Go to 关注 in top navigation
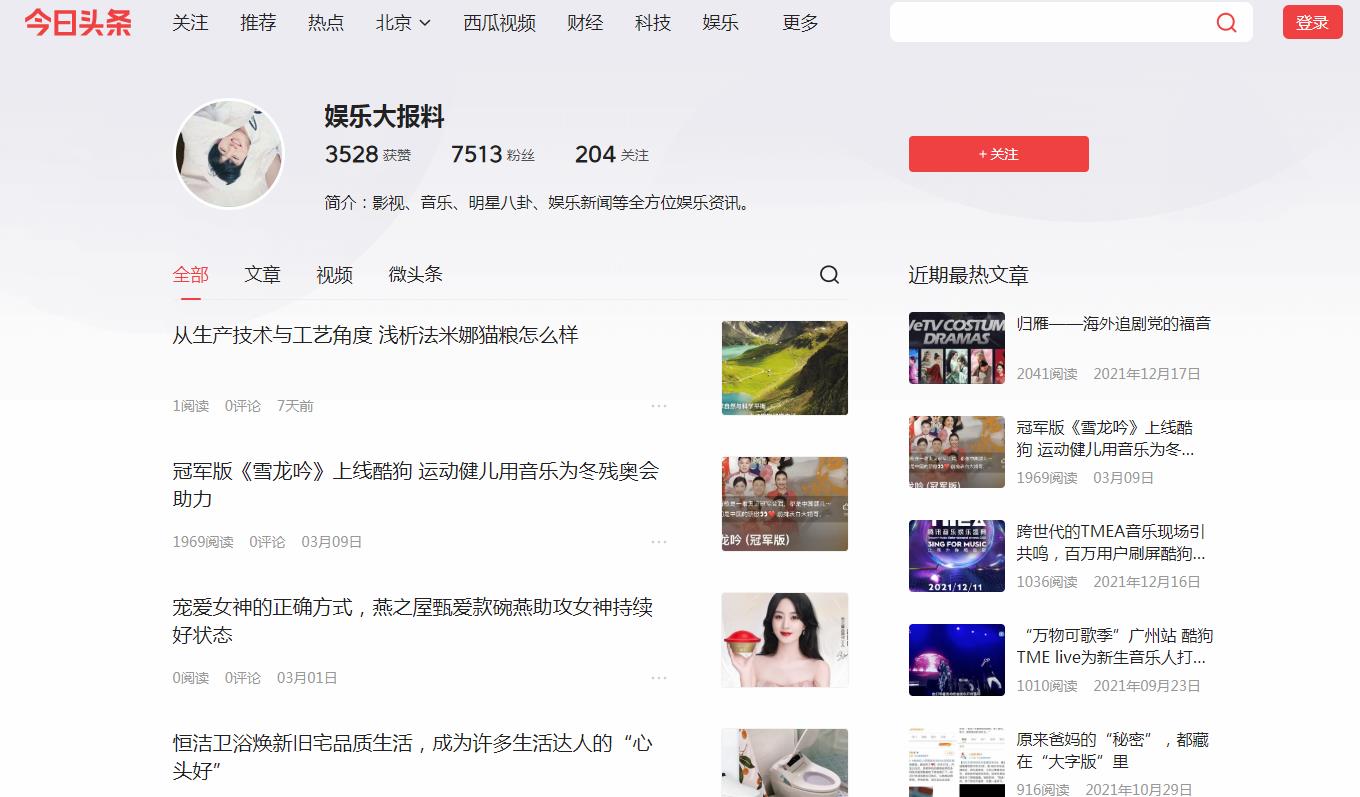This screenshot has width=1360, height=797. [190, 22]
